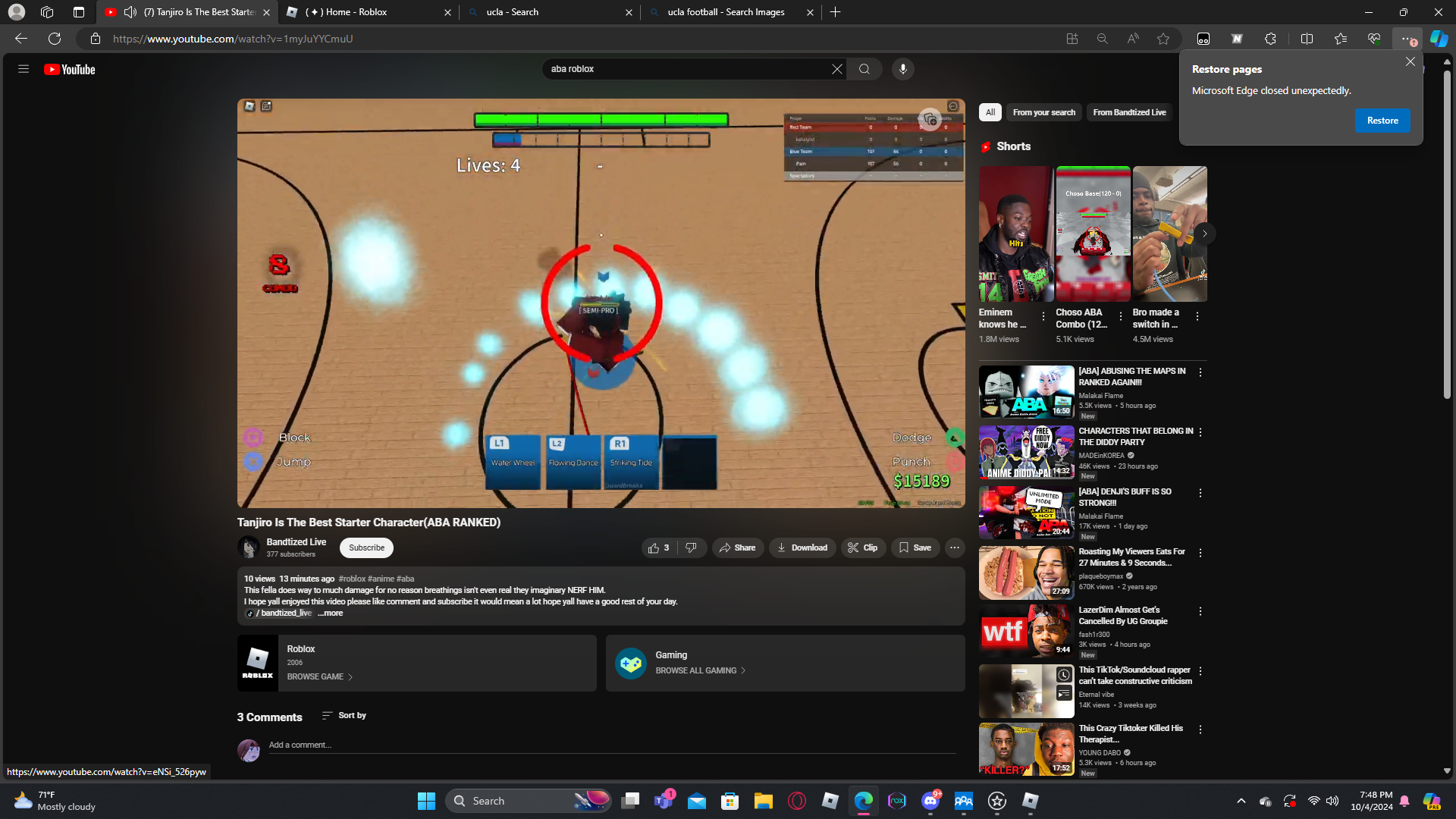Screen dimensions: 1456x819
Task: Refresh the current page
Action: (x=55, y=39)
